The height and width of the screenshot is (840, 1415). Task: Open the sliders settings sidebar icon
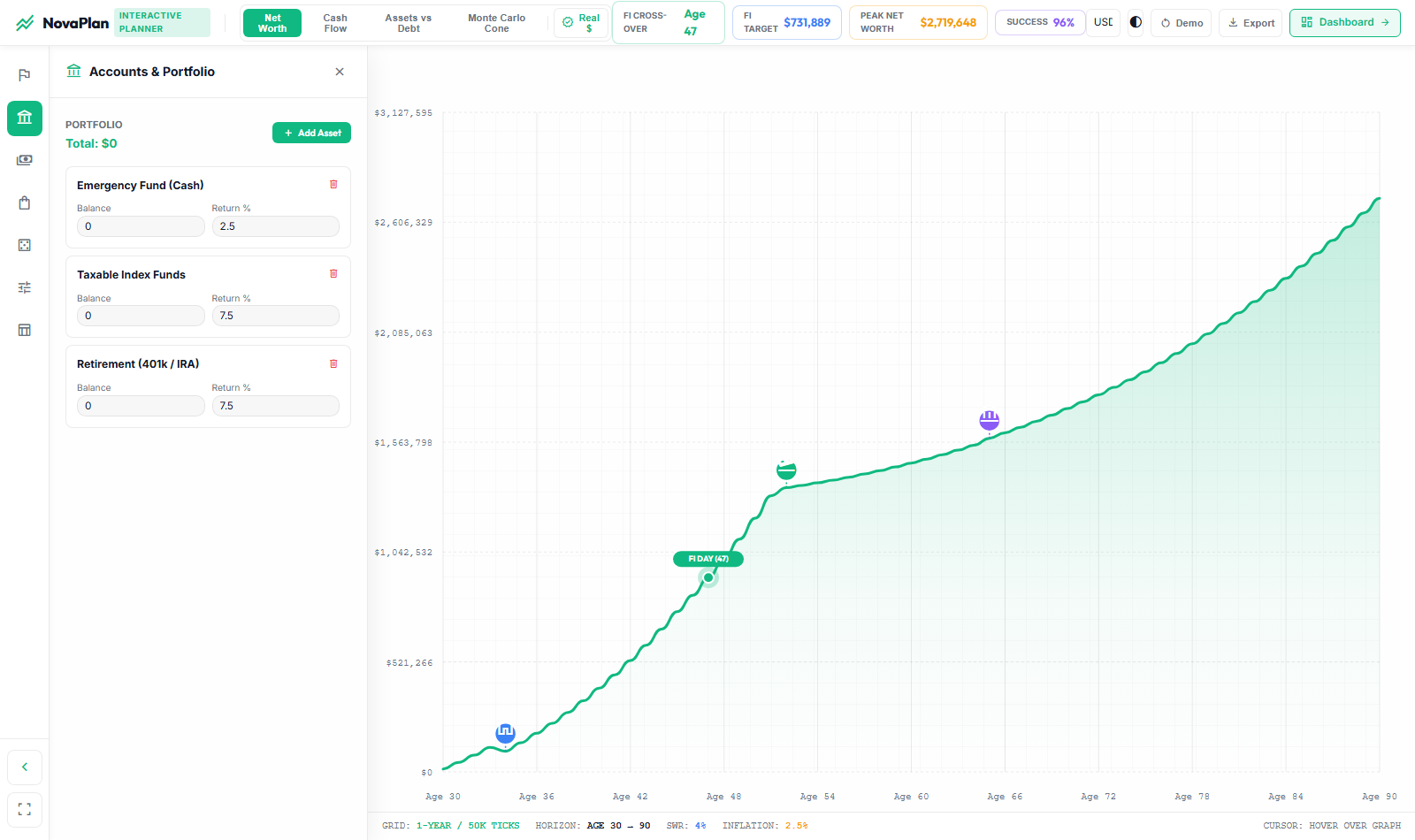[x=25, y=287]
